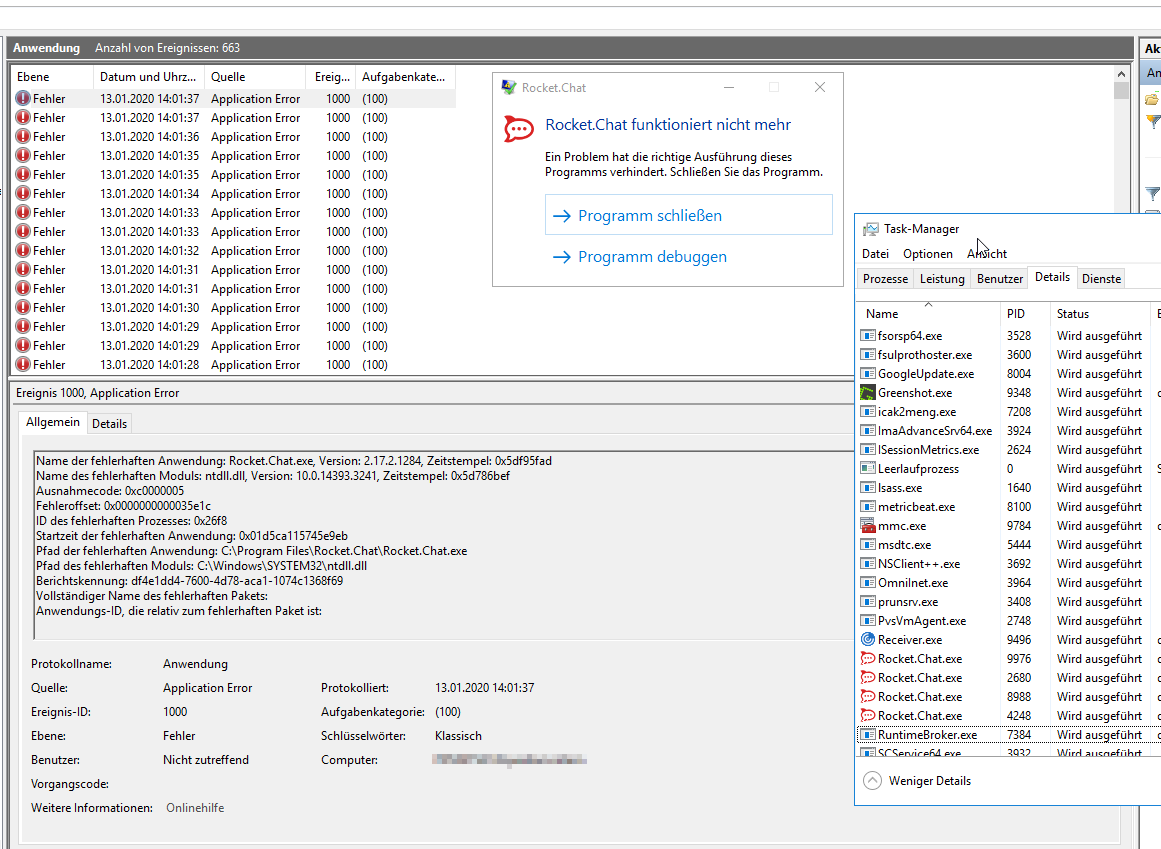Select the Allgemein event tab
This screenshot has width=1161, height=849.
click(53, 422)
